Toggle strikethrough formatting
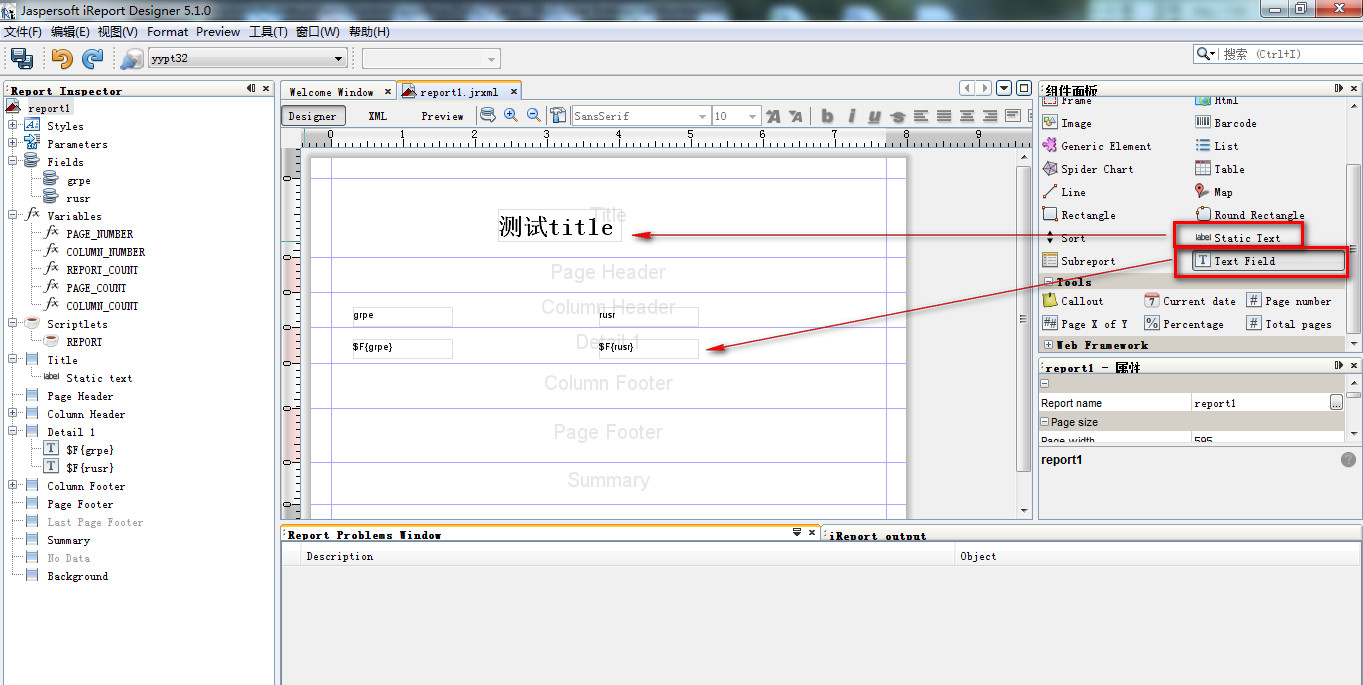The width and height of the screenshot is (1363, 685). 897,116
